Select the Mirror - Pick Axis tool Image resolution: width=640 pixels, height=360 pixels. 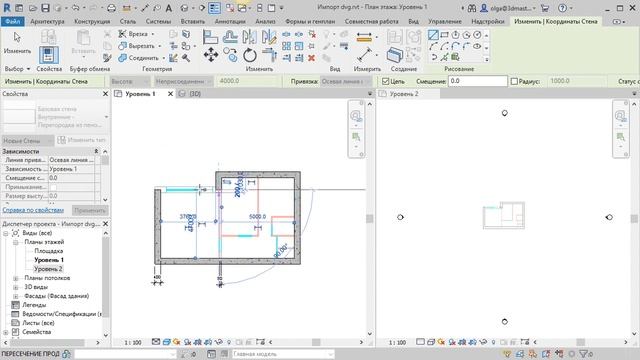tap(249, 37)
